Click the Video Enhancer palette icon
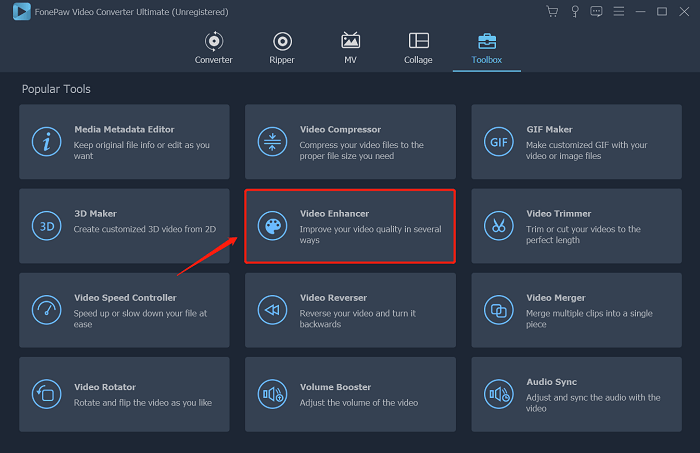This screenshot has height=453, width=700. (x=272, y=226)
